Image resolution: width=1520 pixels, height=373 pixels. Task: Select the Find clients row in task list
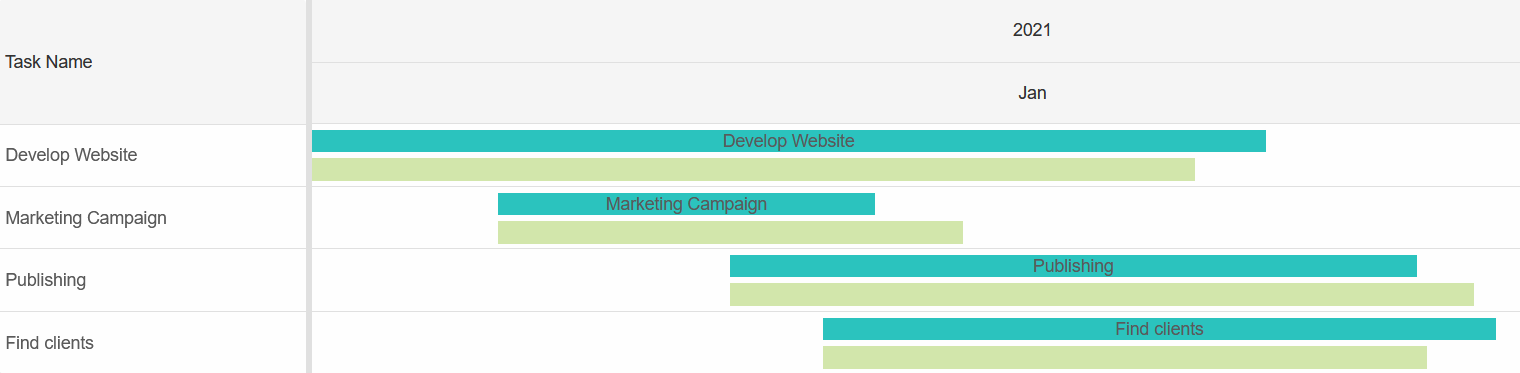pos(153,343)
